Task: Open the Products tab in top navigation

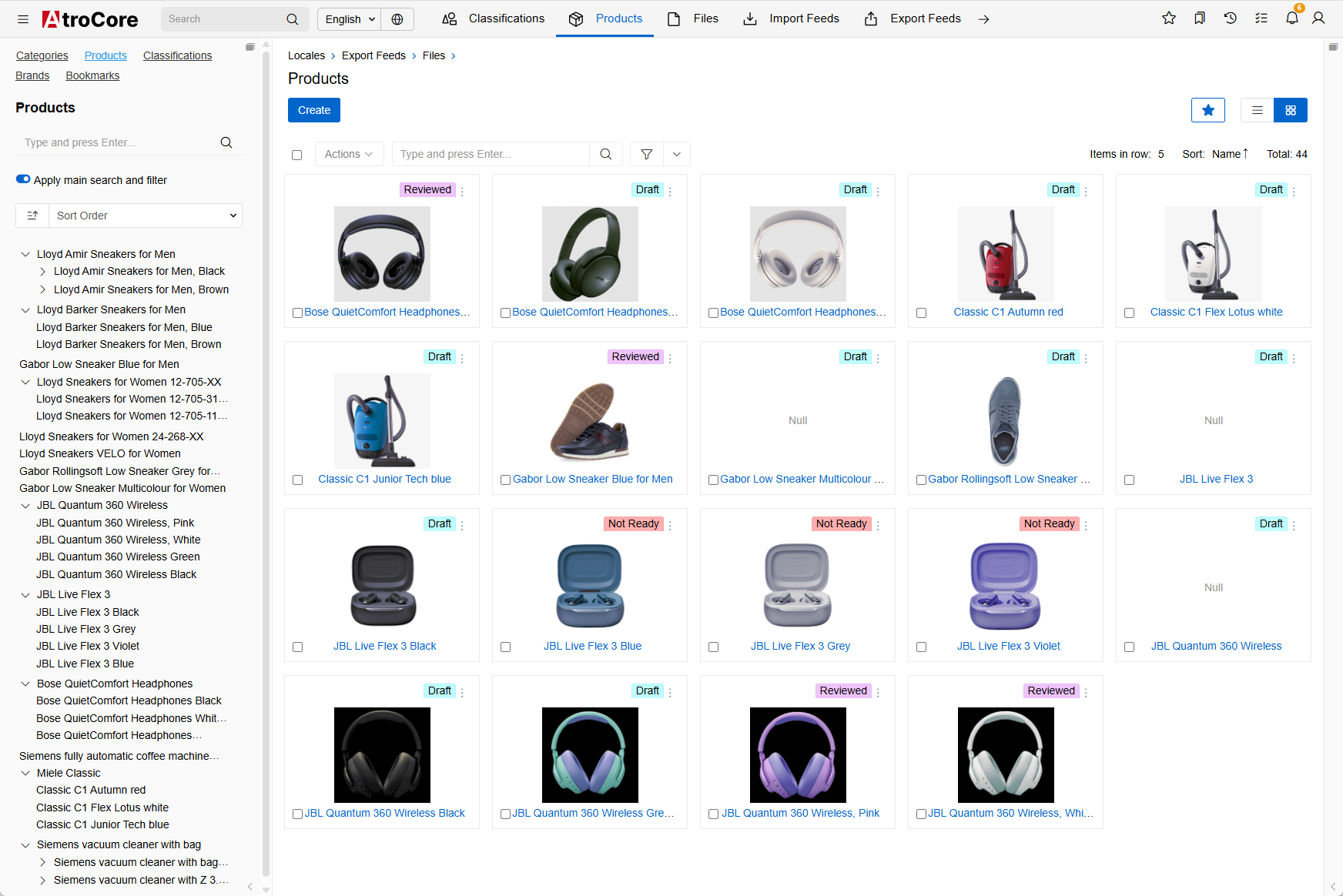Action: coord(605,18)
